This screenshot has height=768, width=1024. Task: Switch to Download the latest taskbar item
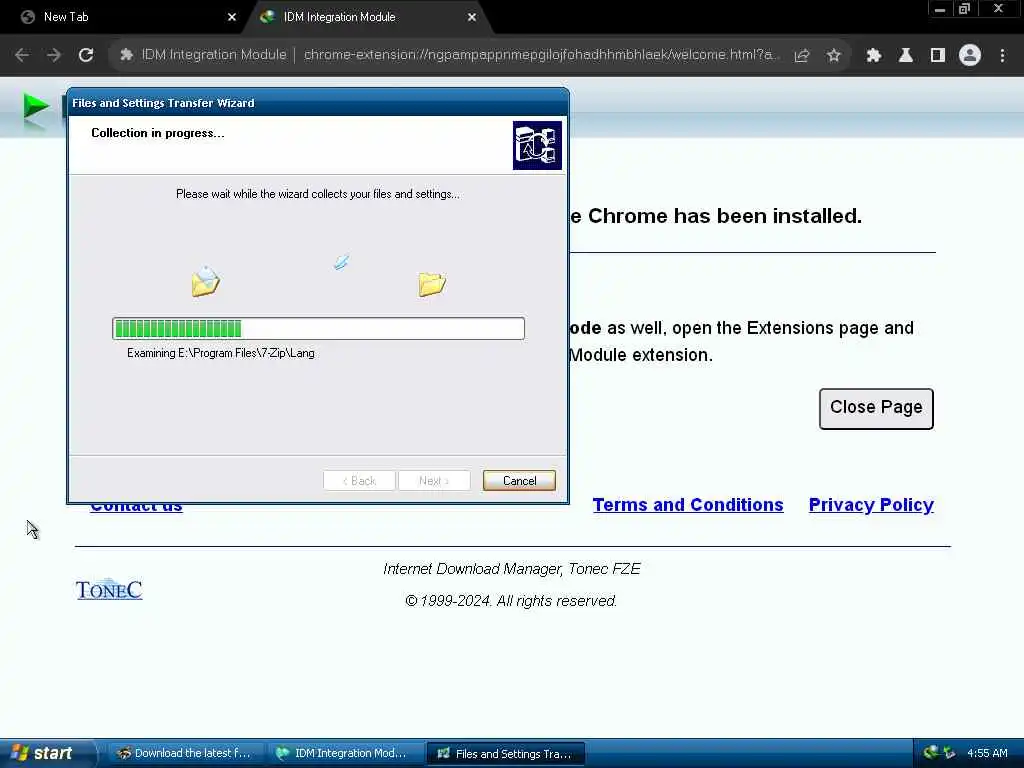(x=185, y=754)
